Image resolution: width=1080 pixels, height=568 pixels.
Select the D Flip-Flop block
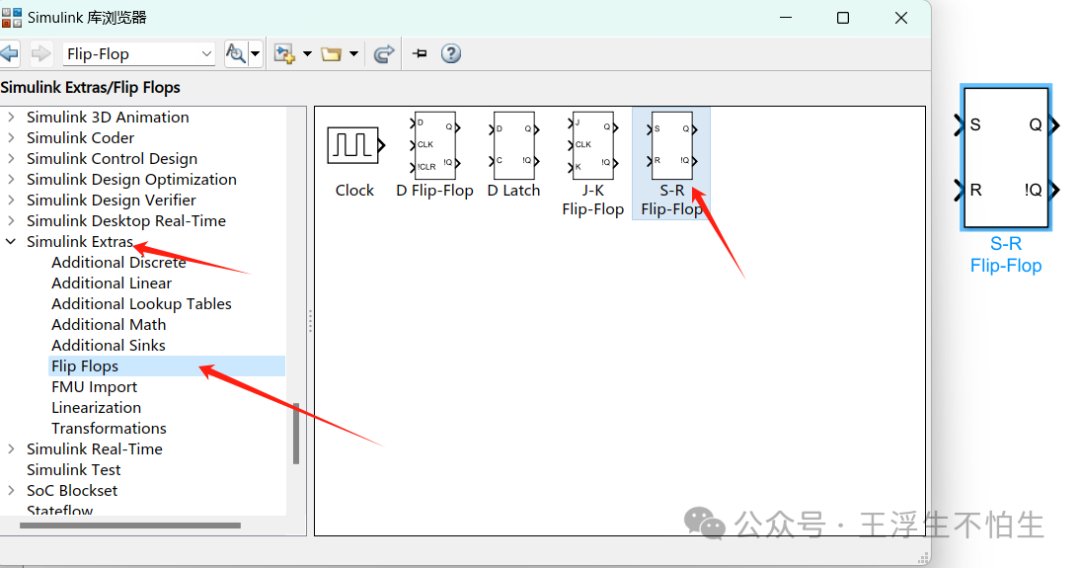coord(435,156)
